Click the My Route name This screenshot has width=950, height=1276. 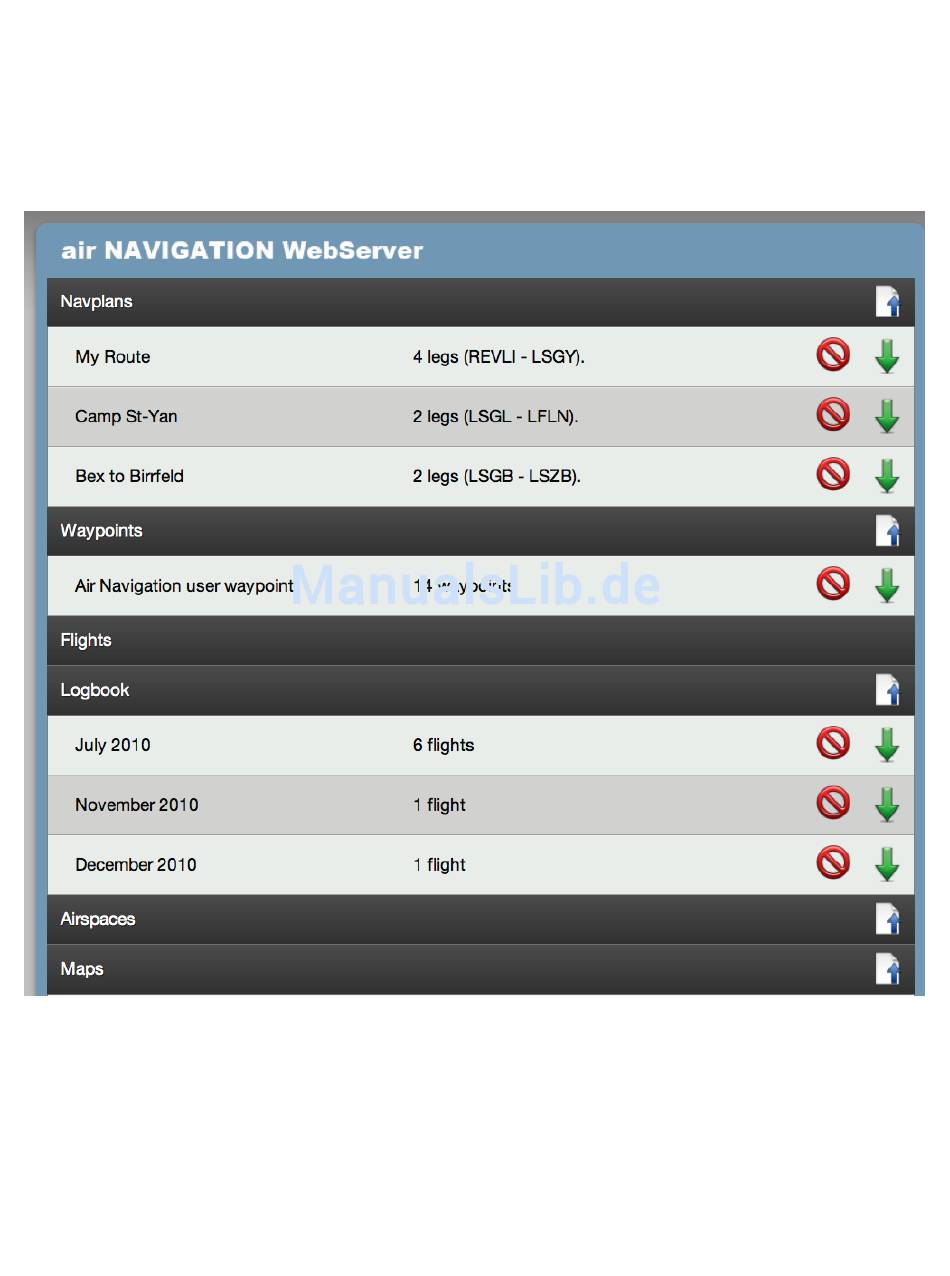coord(112,357)
